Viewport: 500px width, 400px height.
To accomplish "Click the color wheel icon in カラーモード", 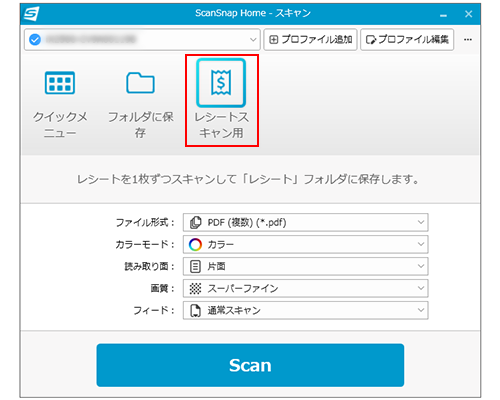I will [195, 244].
